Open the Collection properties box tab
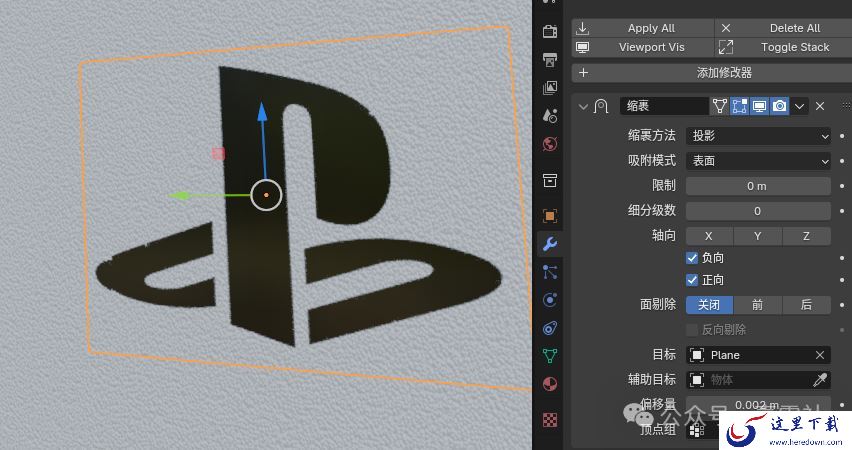Screen dimensions: 852x450 (x=550, y=180)
